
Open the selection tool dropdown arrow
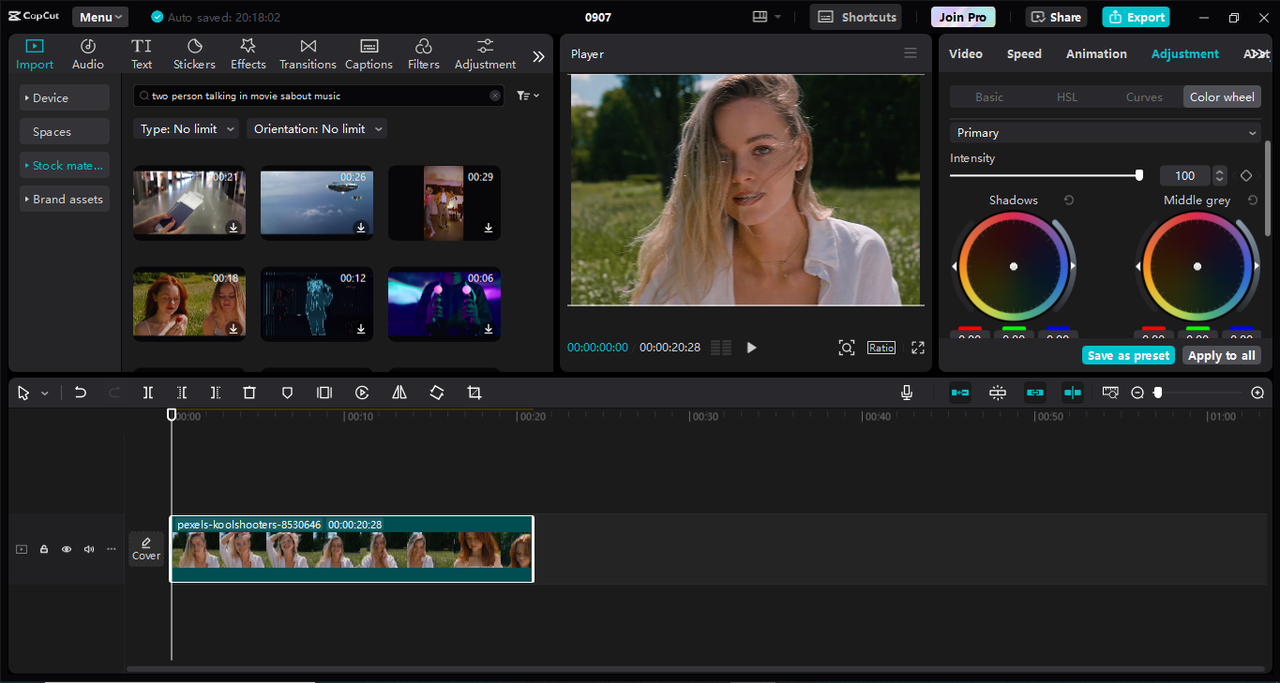click(45, 394)
